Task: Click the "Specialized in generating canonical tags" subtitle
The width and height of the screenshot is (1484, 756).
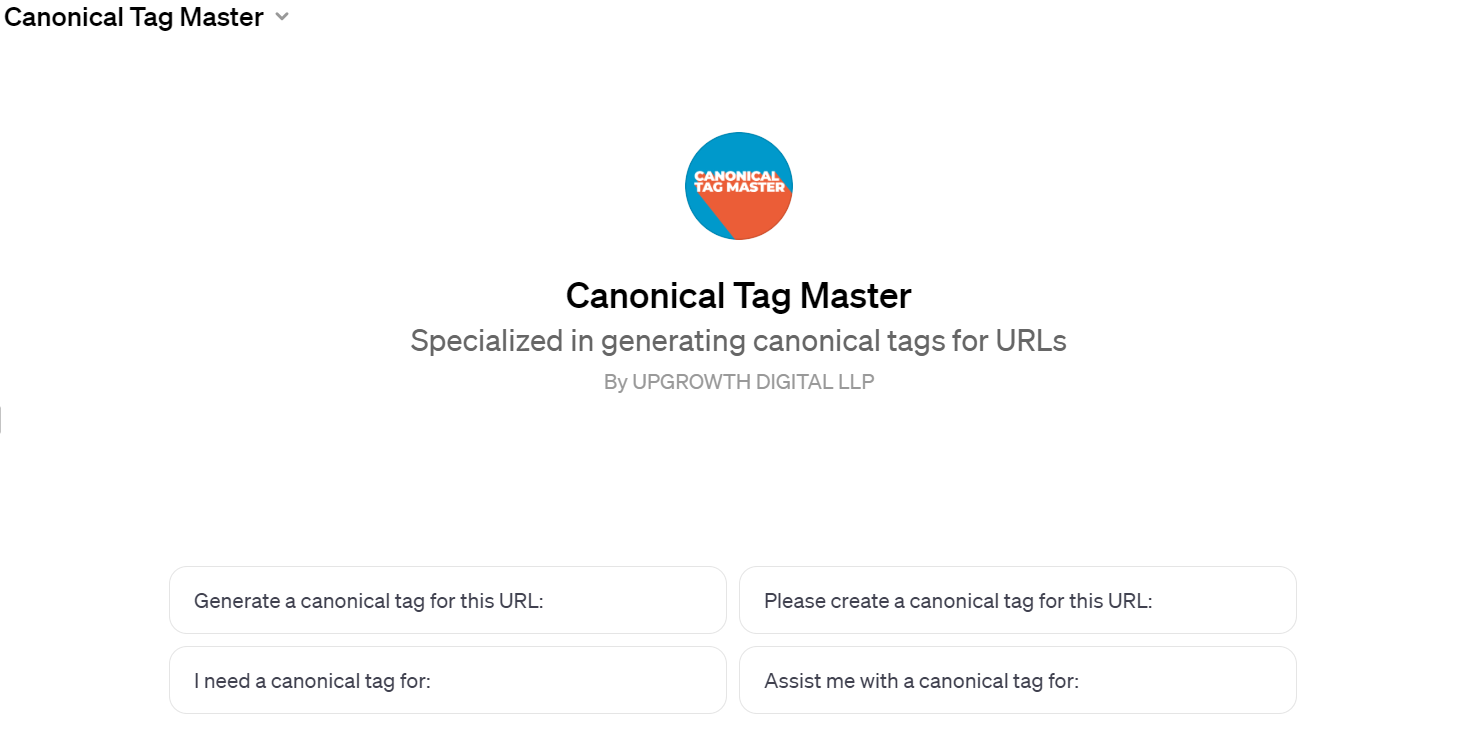Action: pos(739,341)
